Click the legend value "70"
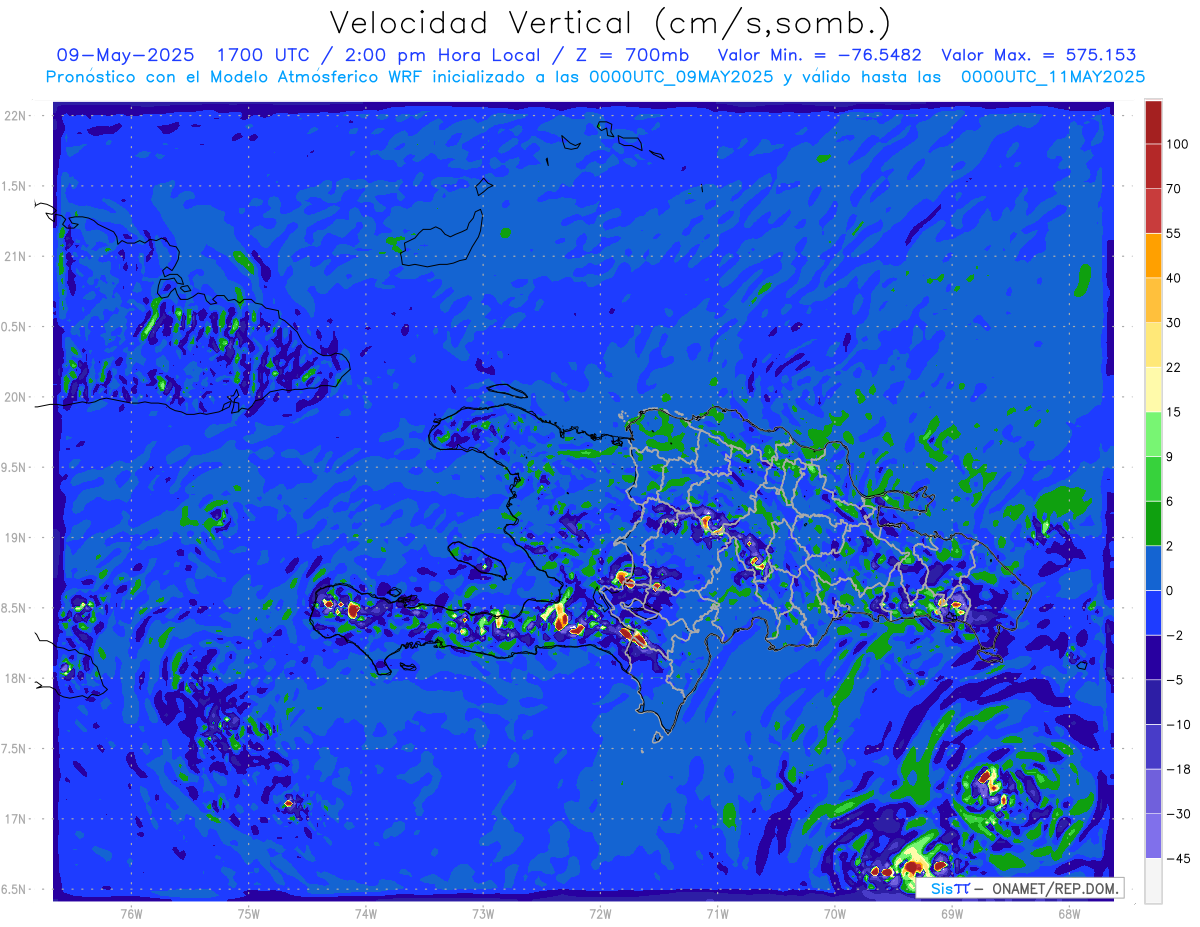1200x927 pixels. [1174, 188]
